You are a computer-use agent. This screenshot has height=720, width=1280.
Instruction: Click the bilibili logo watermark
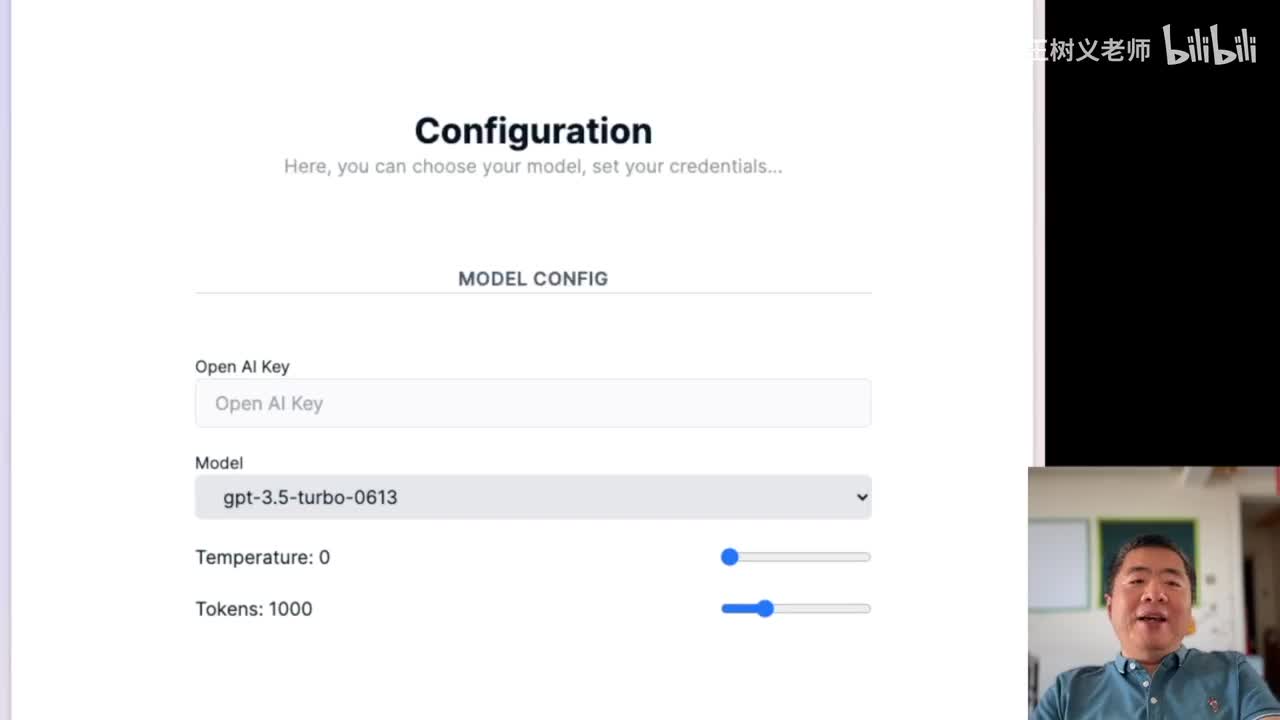tap(1209, 46)
